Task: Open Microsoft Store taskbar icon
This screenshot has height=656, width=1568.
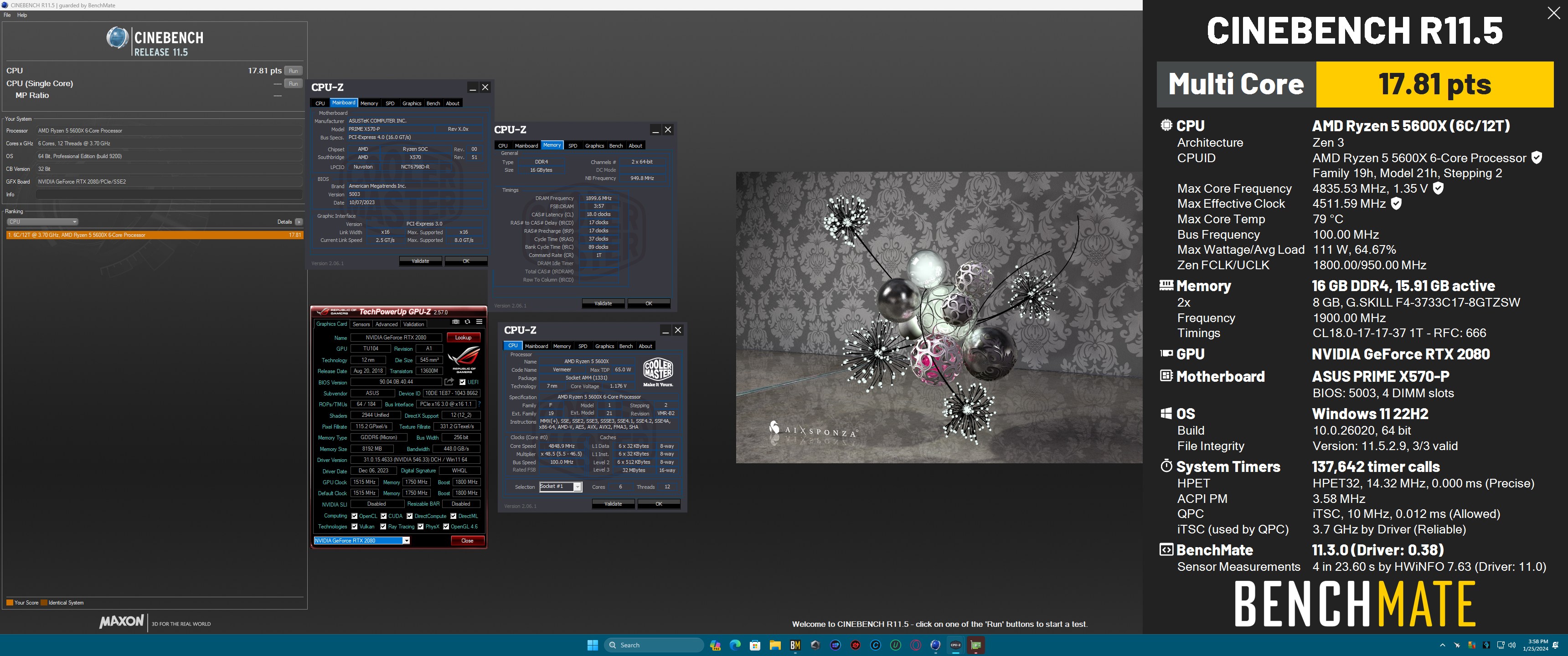Action: [755, 645]
